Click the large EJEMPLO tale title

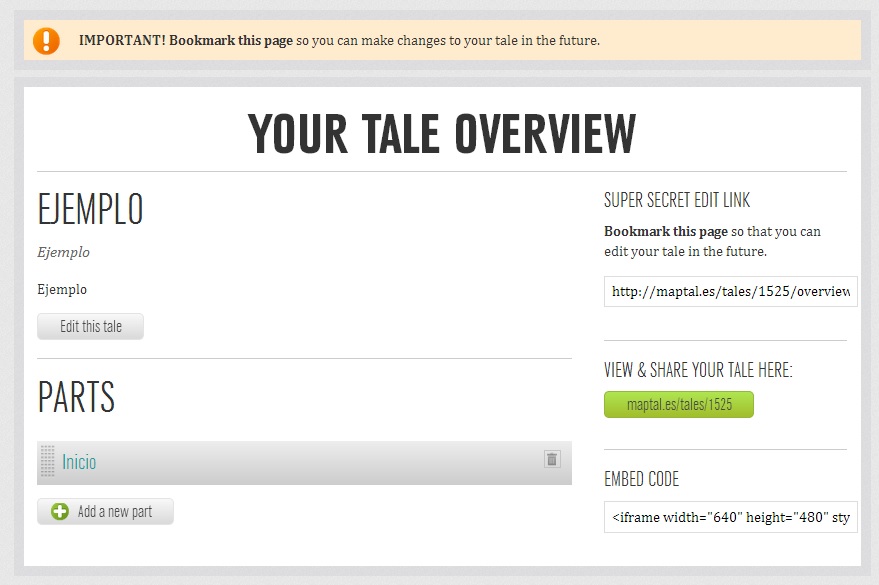[x=90, y=210]
